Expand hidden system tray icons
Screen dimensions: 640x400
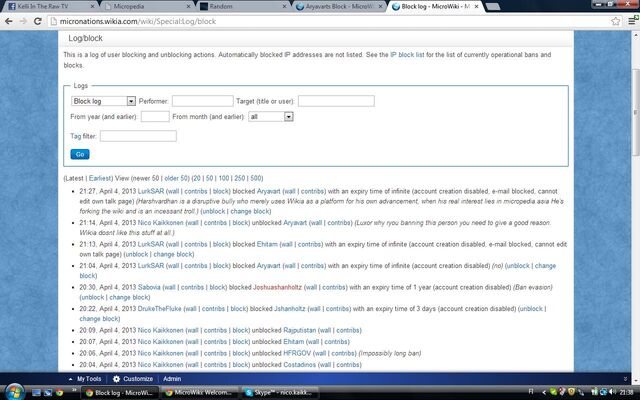[x=544, y=392]
